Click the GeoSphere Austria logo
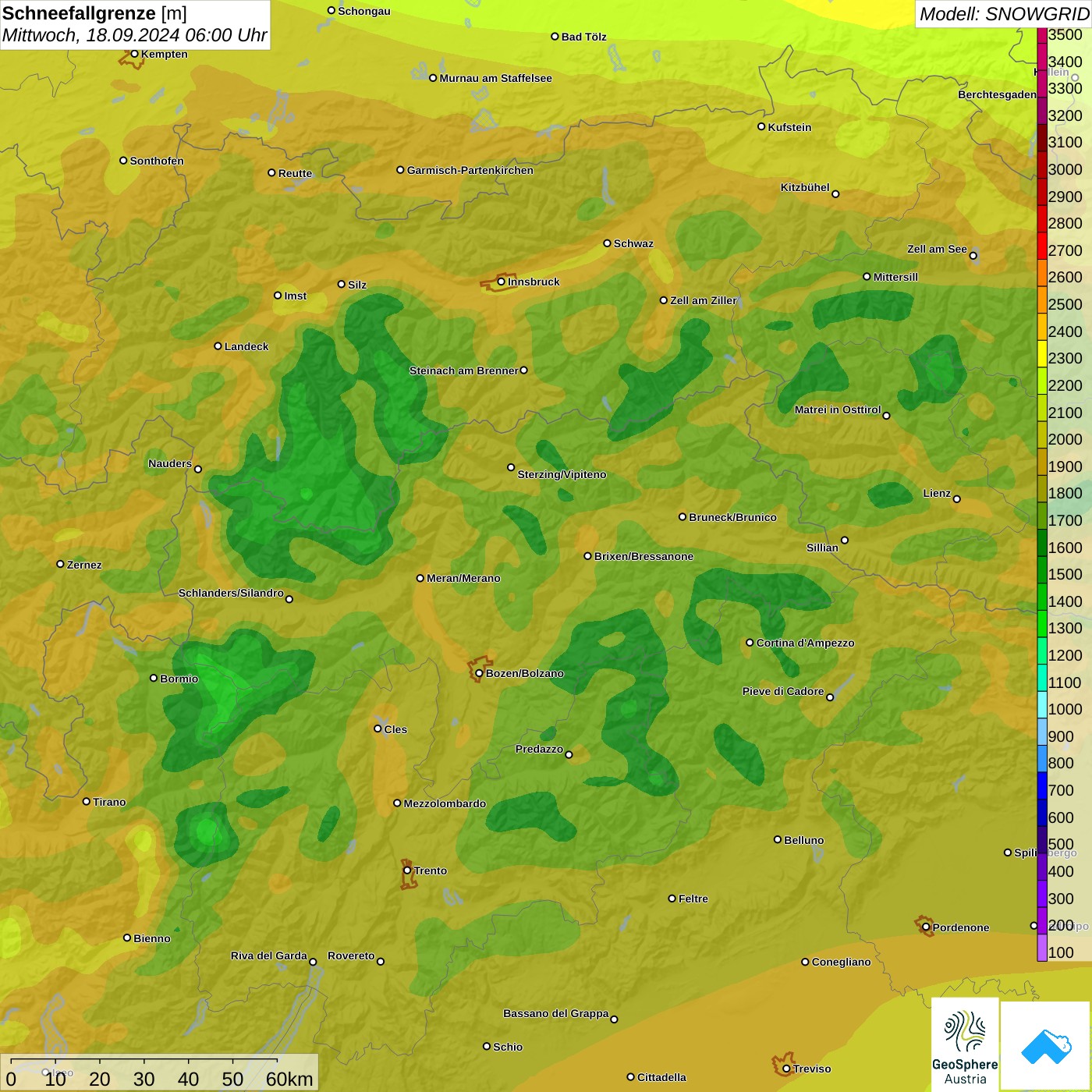Viewport: 1092px width, 1092px height. (x=965, y=1044)
